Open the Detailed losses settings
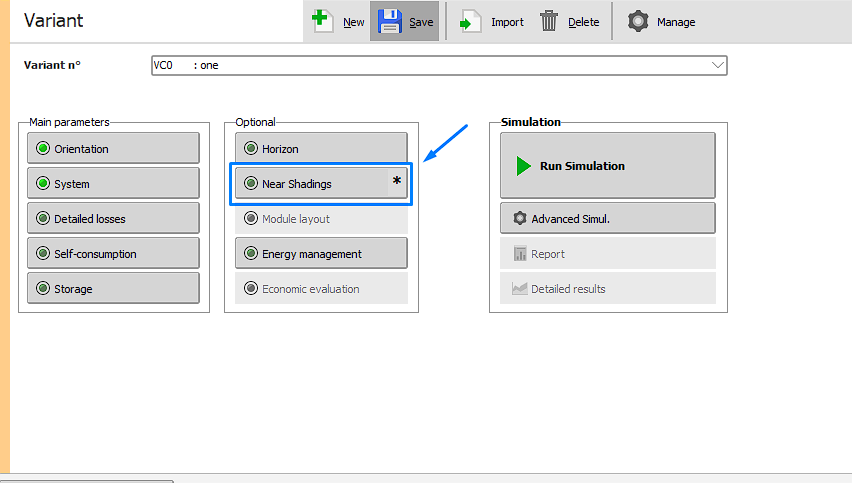This screenshot has height=483, width=852. [x=113, y=219]
